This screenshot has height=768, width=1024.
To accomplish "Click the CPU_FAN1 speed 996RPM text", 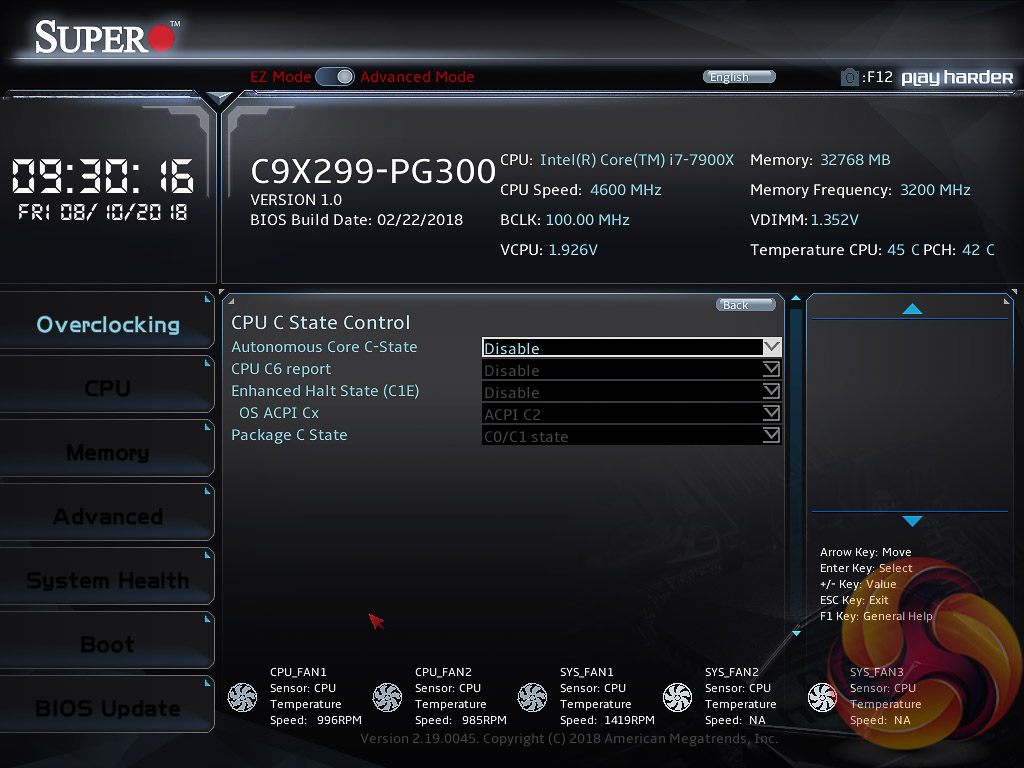I will click(339, 720).
